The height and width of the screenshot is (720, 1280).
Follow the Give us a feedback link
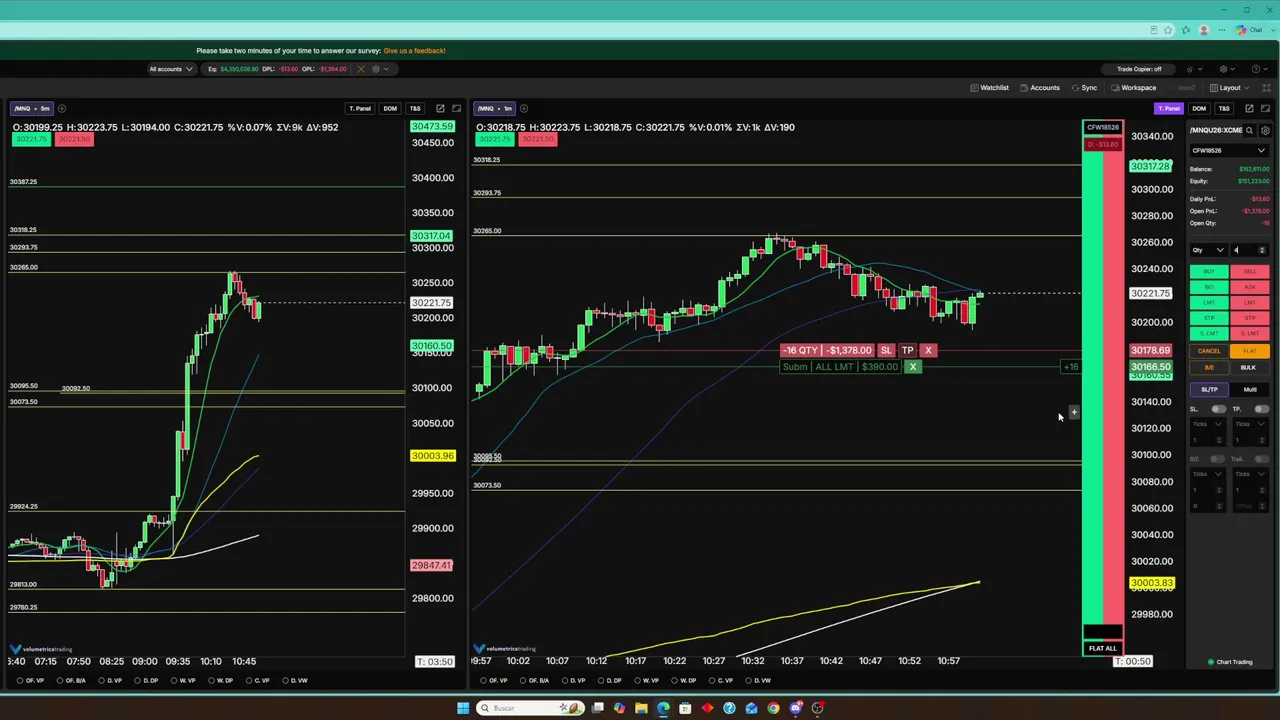pos(414,50)
